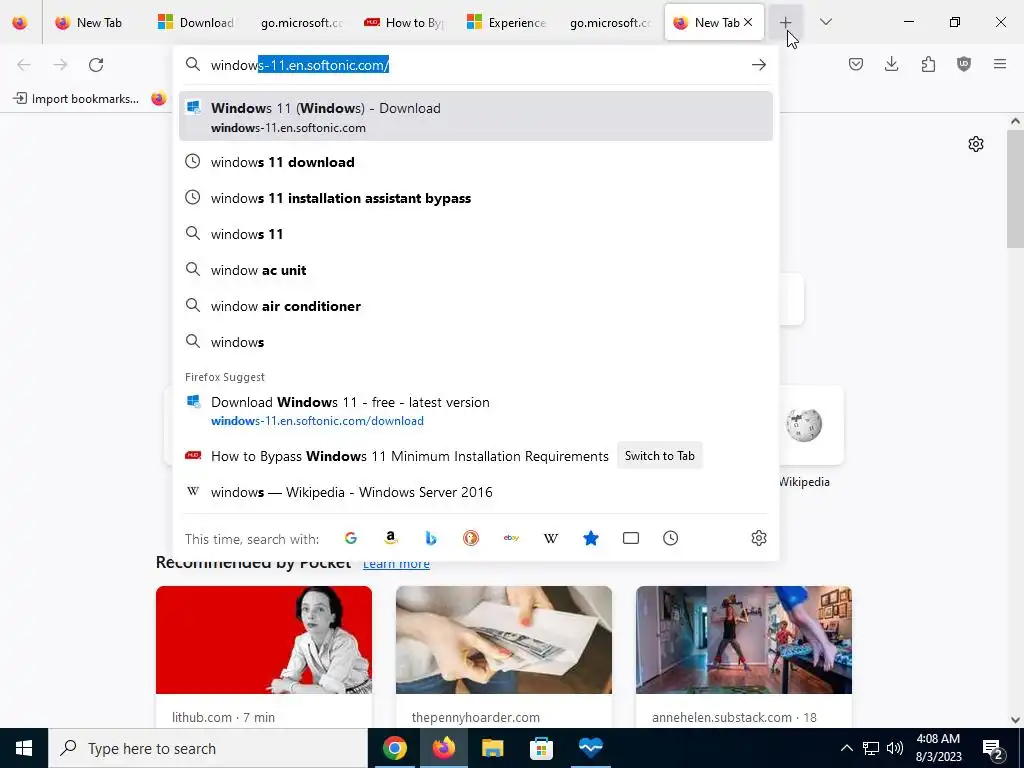Search in open tabs icon
Screen dimensions: 1024x768
[x=631, y=538]
